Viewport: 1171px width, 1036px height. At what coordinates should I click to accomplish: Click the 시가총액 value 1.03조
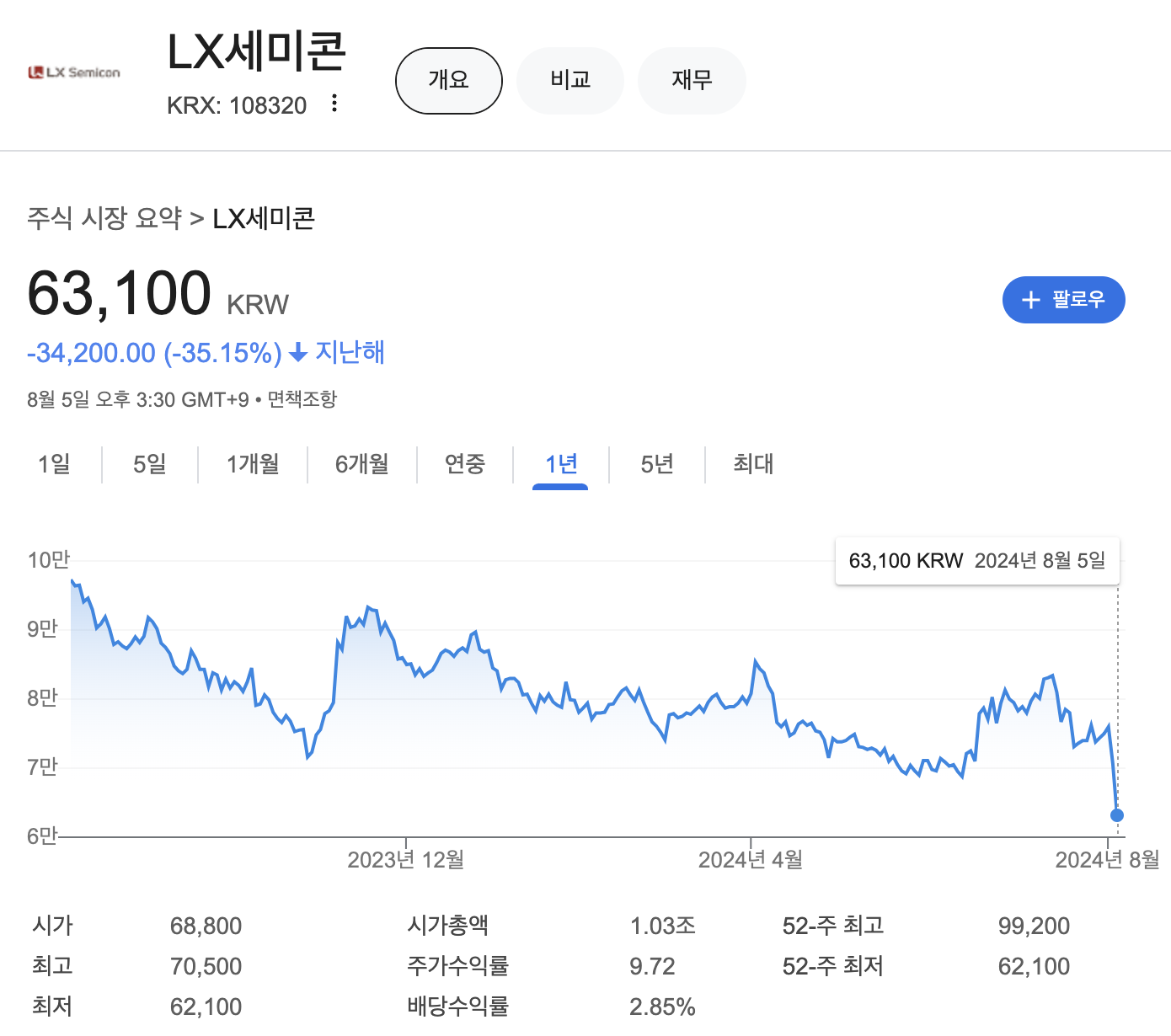click(663, 927)
